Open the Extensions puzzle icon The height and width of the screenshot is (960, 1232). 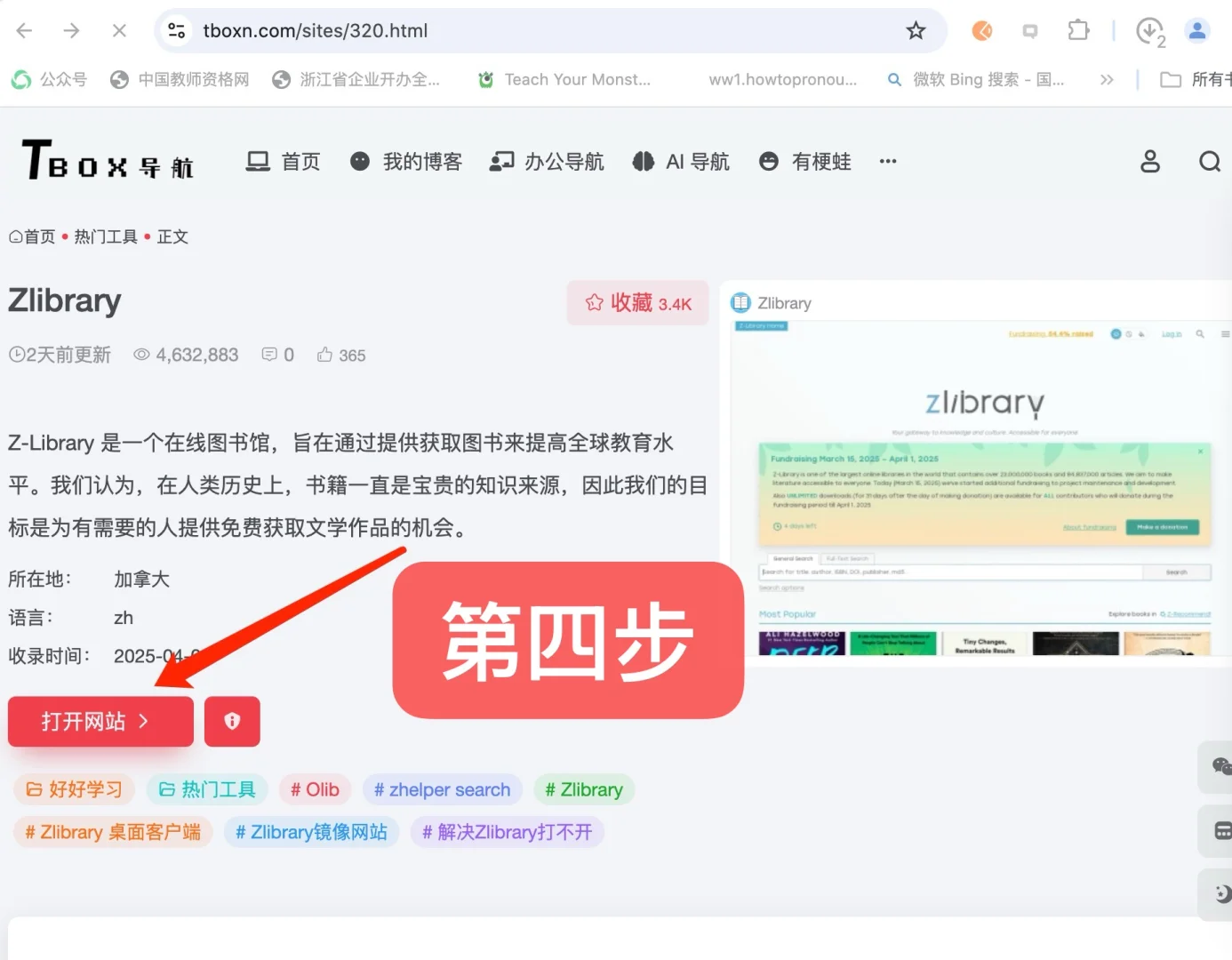[1078, 31]
